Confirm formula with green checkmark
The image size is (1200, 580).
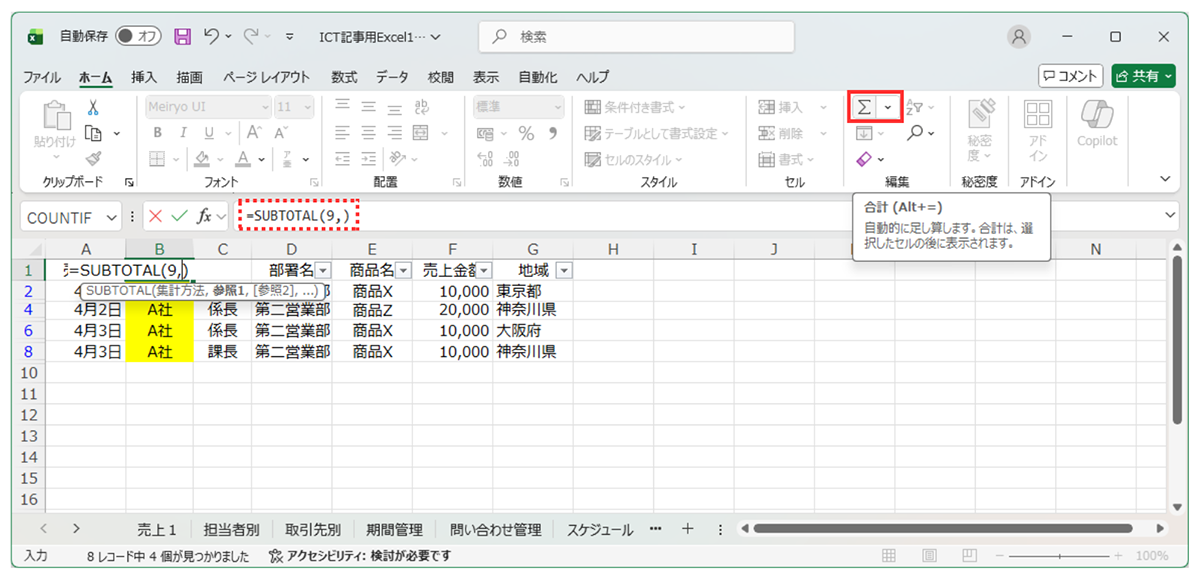click(x=180, y=216)
